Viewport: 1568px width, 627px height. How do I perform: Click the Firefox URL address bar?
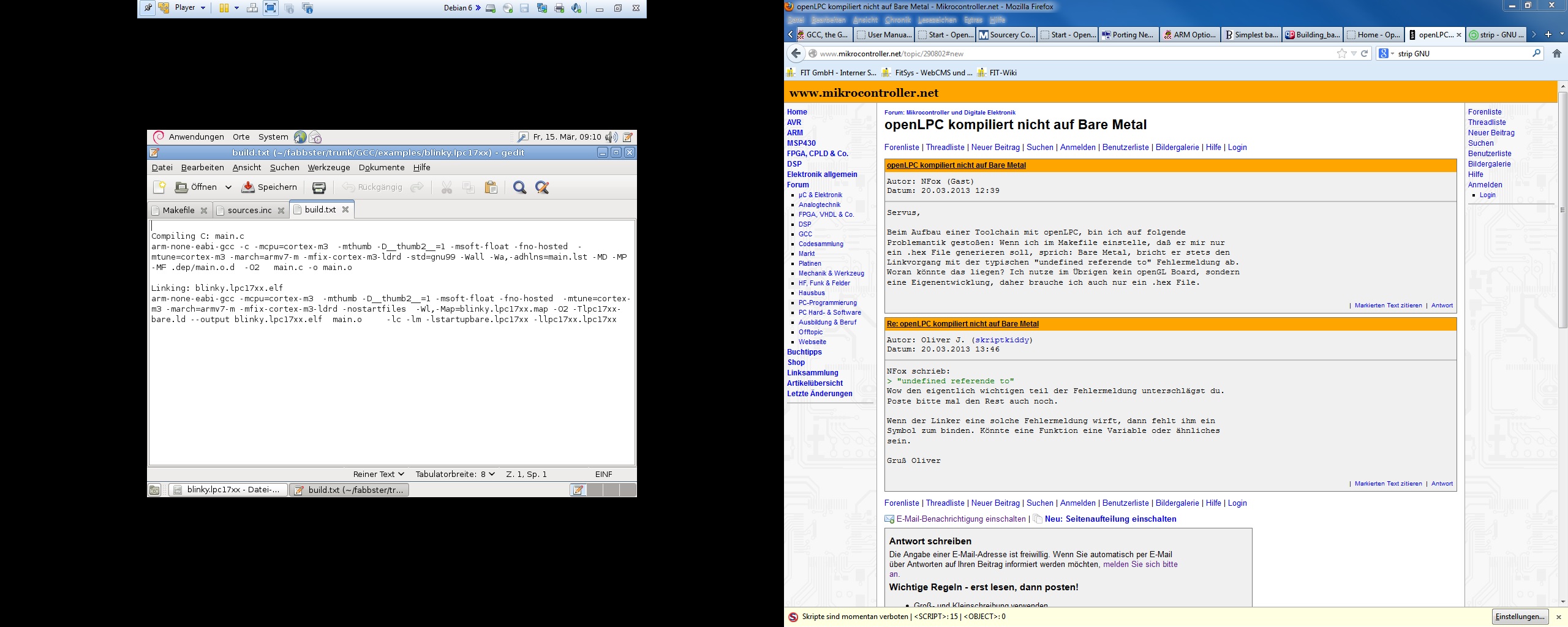[1075, 53]
